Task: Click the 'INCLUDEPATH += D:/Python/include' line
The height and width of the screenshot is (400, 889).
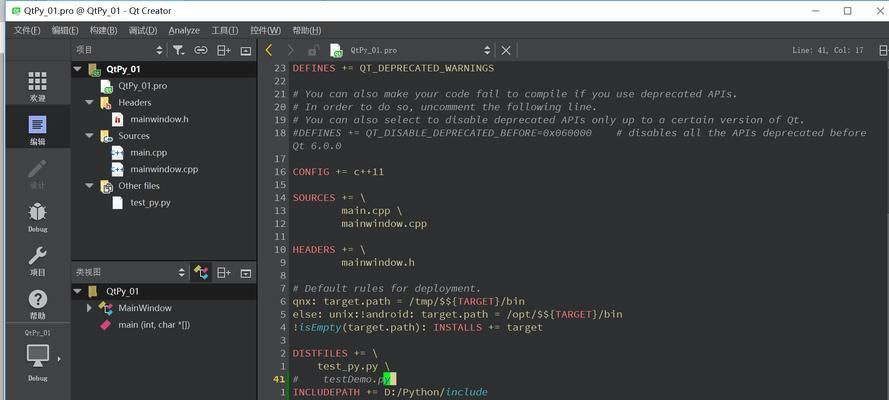Action: click(390, 392)
